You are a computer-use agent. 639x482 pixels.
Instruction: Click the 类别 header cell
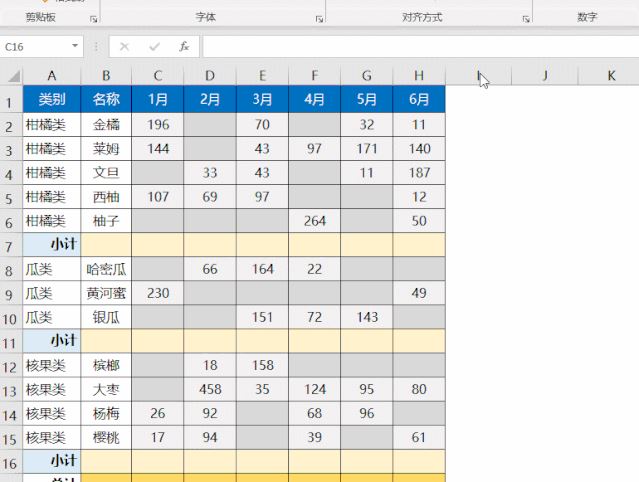52,100
